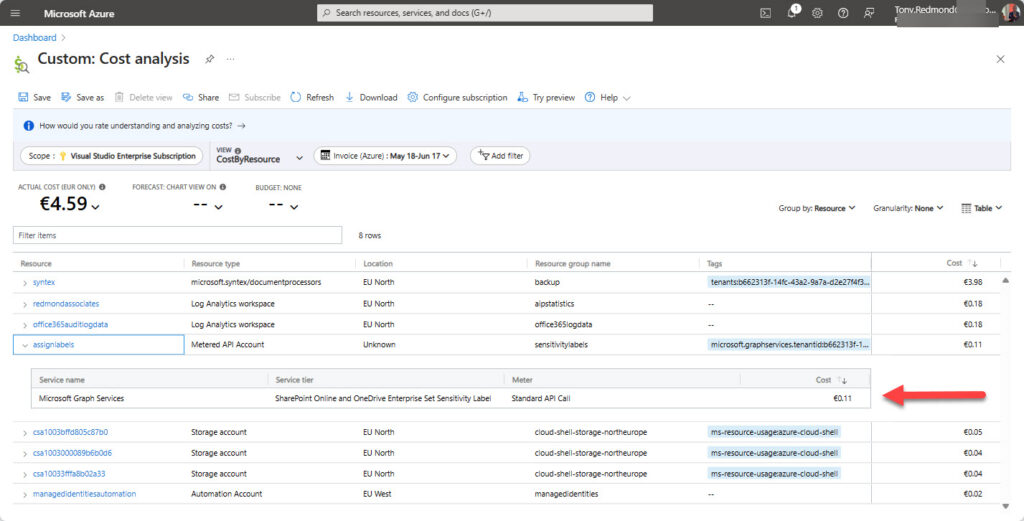Screen dimensions: 1024x521
Task: Save the current view
Action: pos(35,97)
